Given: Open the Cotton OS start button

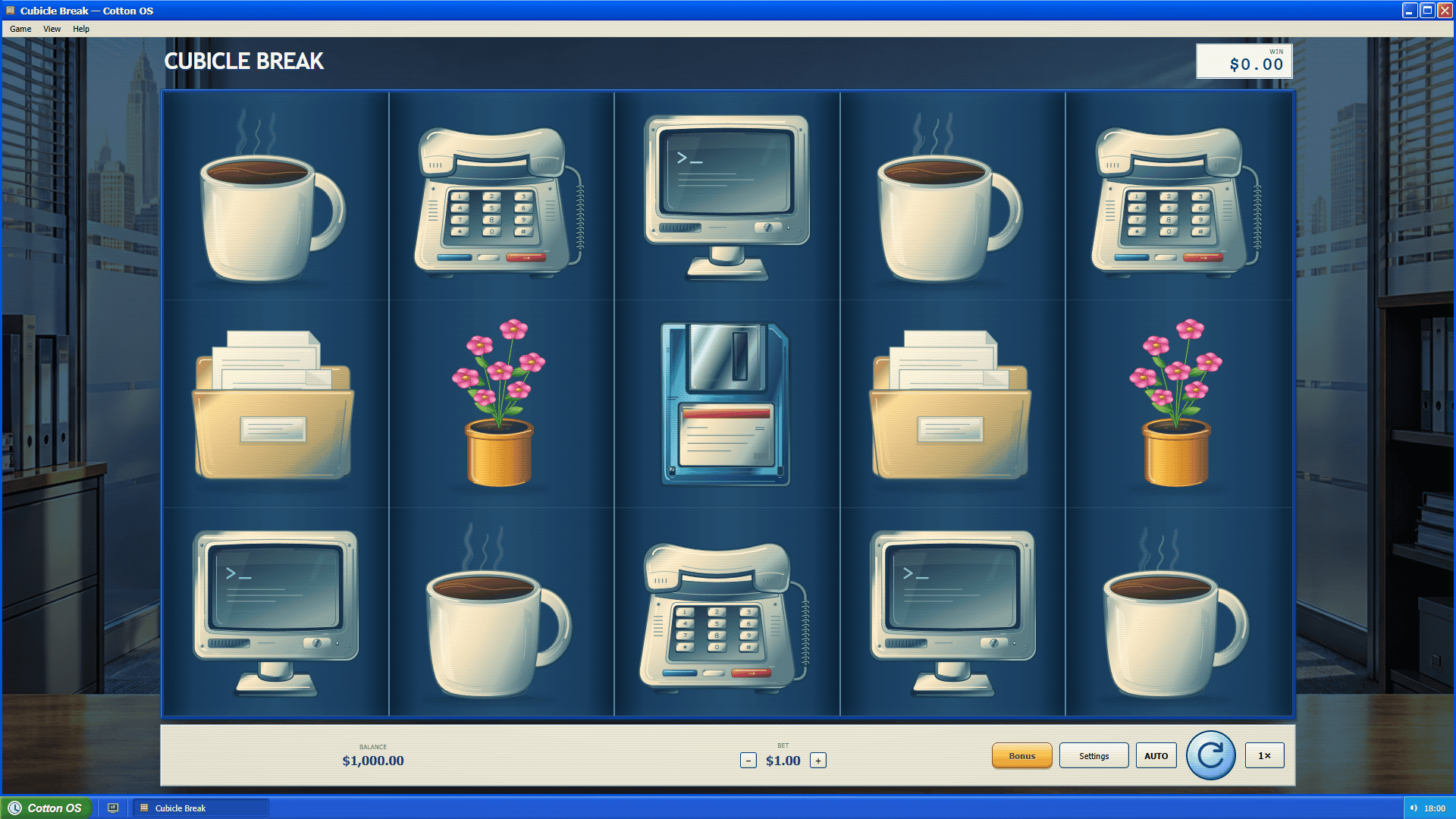Looking at the screenshot, I should pyautogui.click(x=46, y=808).
